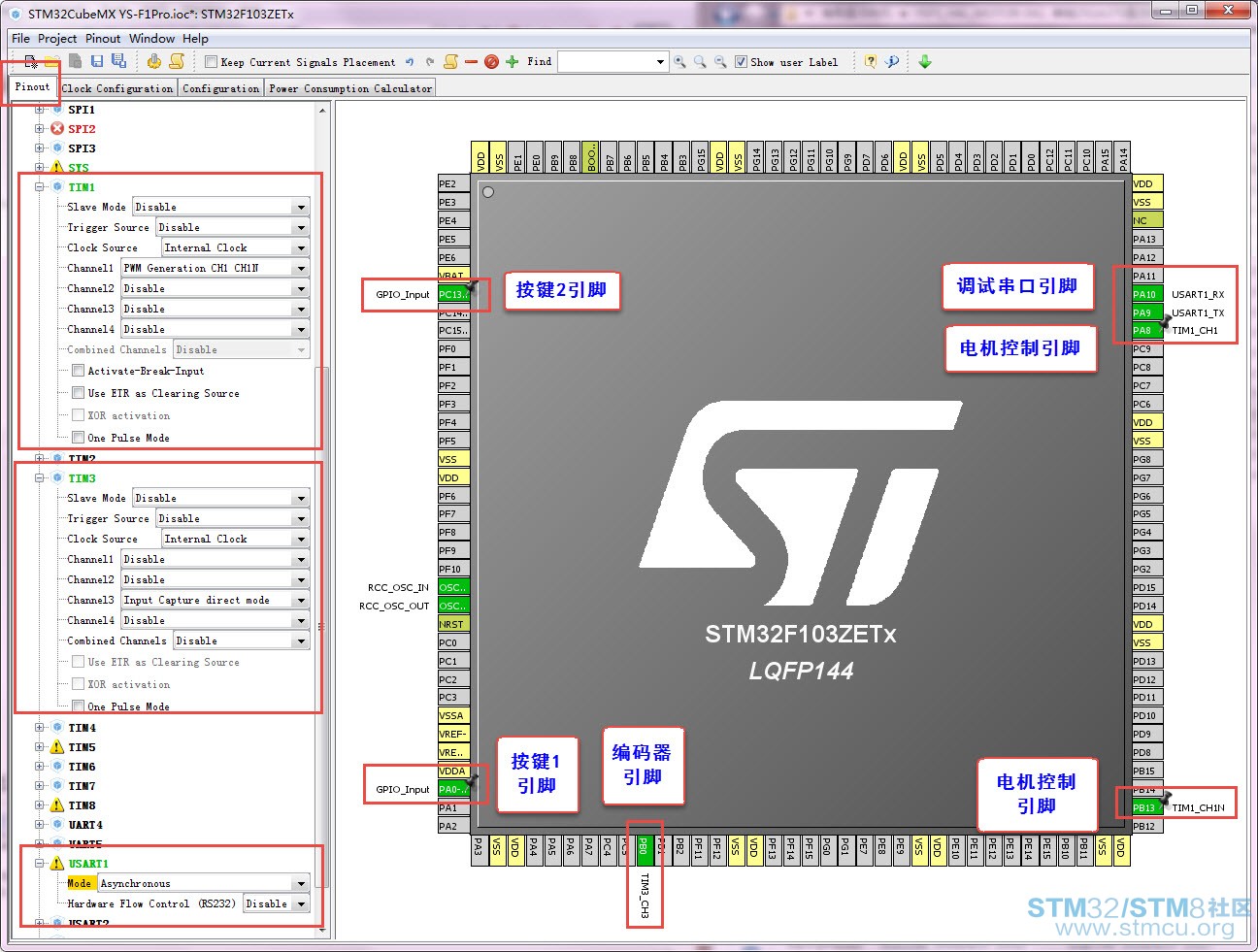1258x952 pixels.
Task: Click the green plus expand icon
Action: tap(513, 62)
